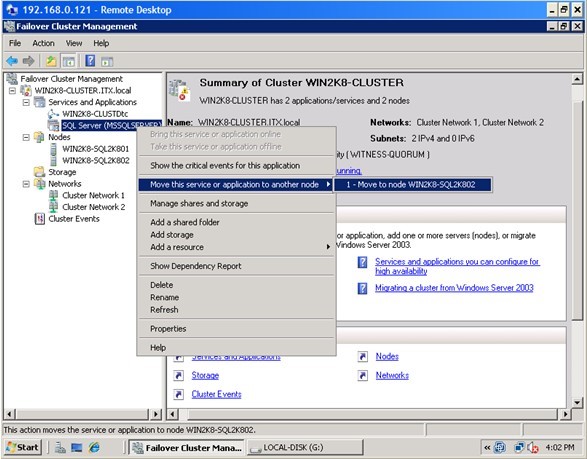Choose Delete from the context menu
This screenshot has height=459, width=587.
236,285
